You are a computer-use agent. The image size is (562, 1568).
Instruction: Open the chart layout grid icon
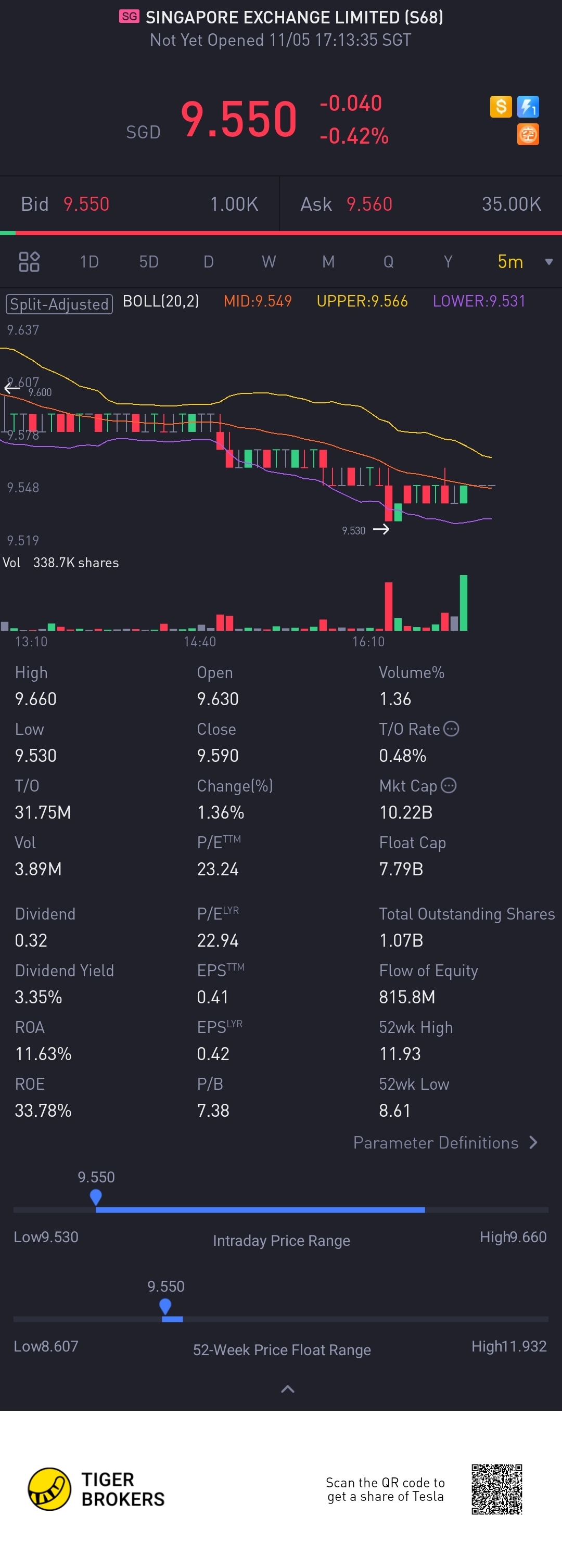pos(29,262)
